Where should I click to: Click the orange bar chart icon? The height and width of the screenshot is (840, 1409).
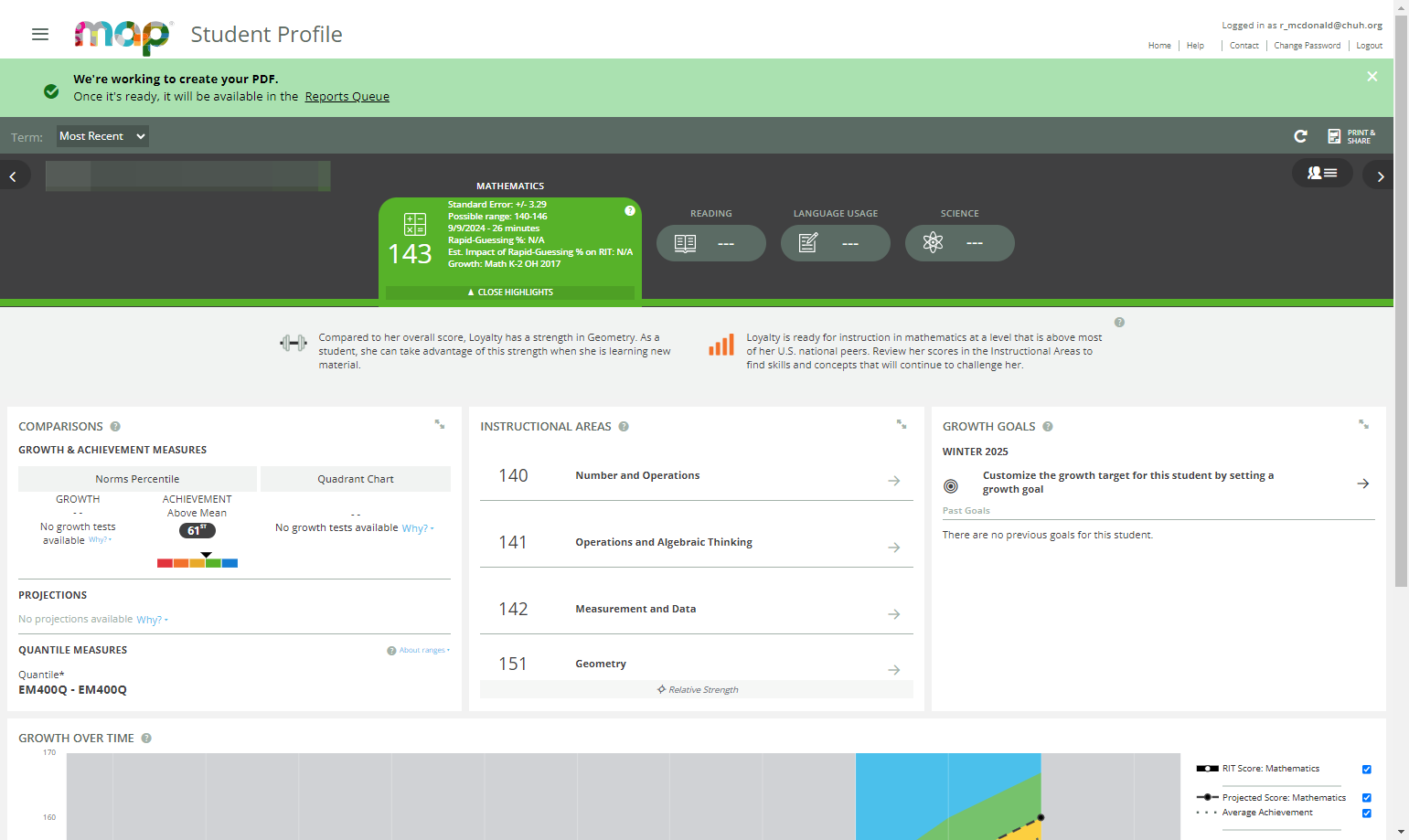(x=721, y=346)
